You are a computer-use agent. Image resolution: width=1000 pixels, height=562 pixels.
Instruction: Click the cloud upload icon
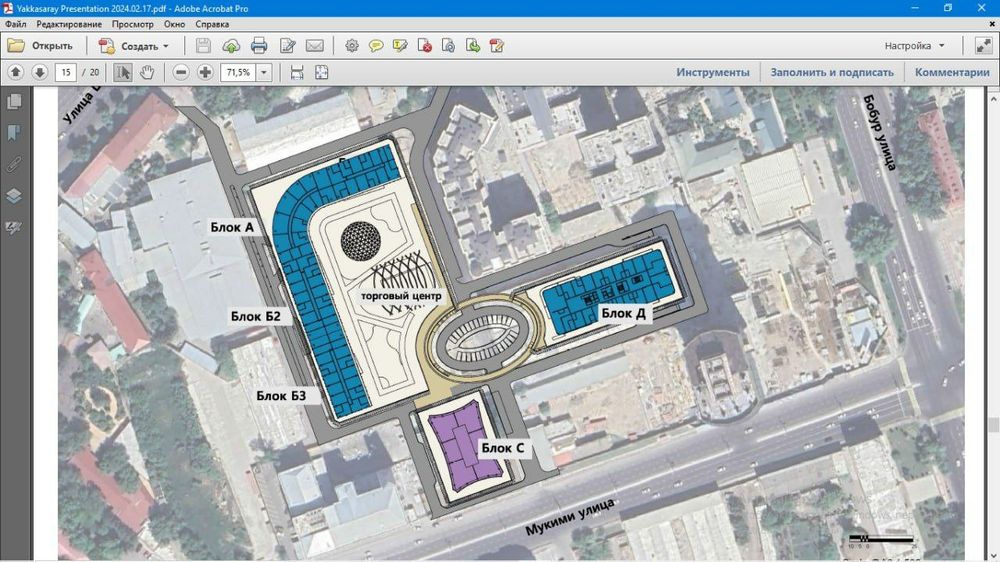point(231,46)
